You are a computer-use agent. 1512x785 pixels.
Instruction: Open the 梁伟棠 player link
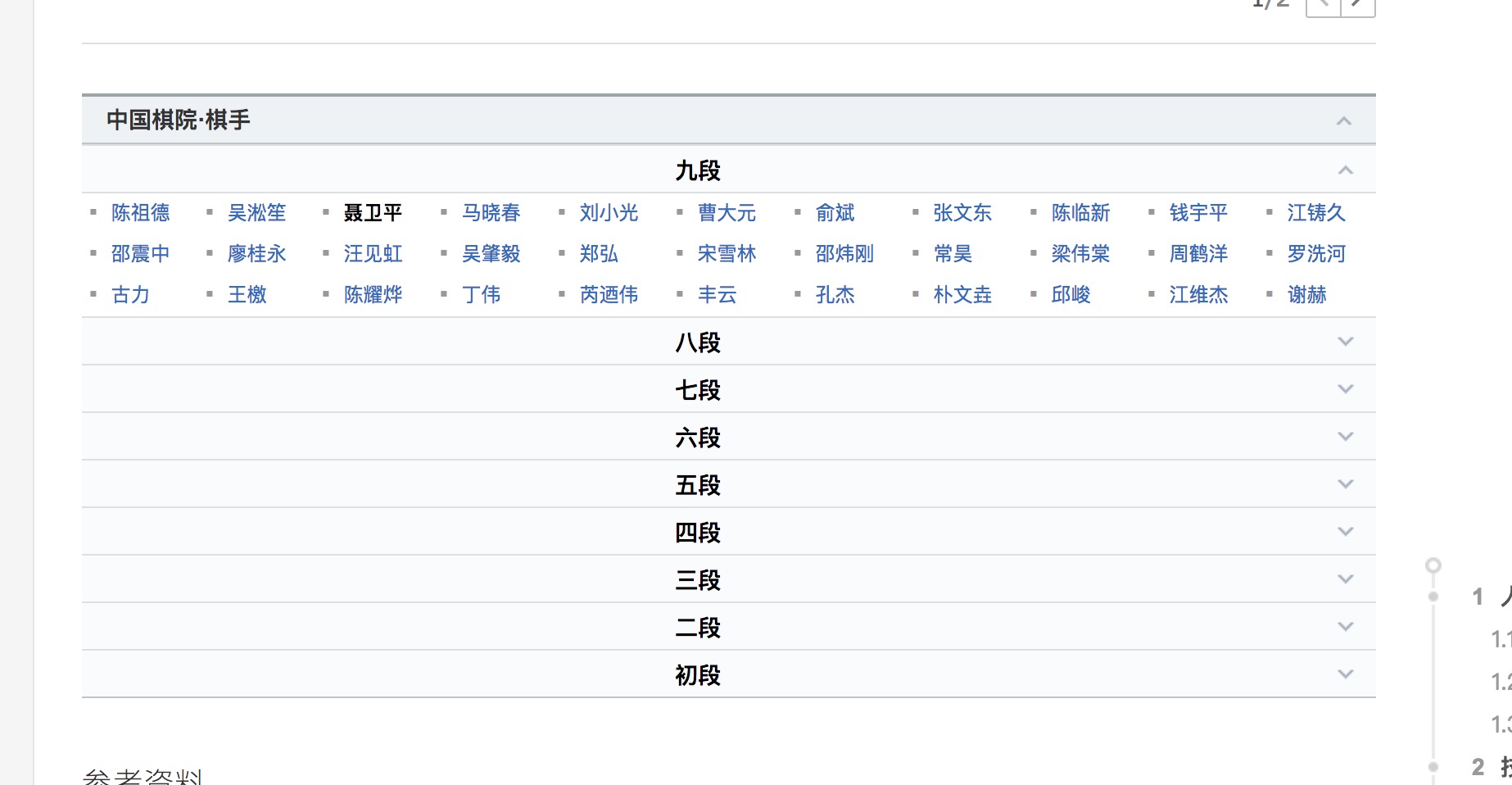(x=1081, y=254)
